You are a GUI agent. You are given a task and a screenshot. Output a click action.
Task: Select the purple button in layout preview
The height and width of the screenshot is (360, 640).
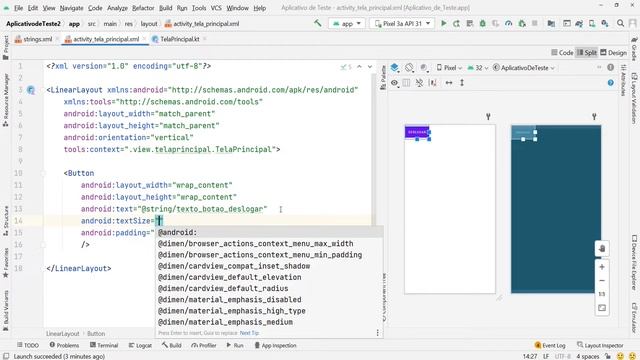click(x=417, y=132)
